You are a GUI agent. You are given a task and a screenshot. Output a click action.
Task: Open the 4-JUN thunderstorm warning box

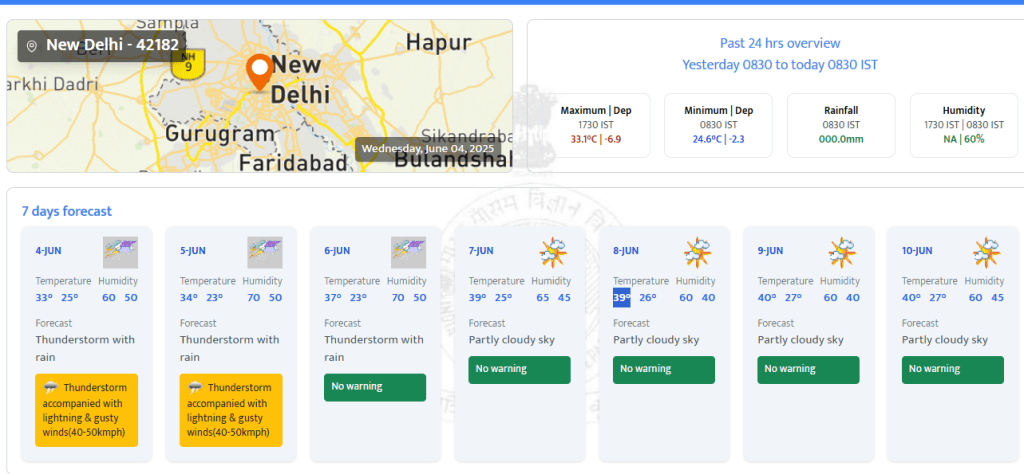(86, 410)
